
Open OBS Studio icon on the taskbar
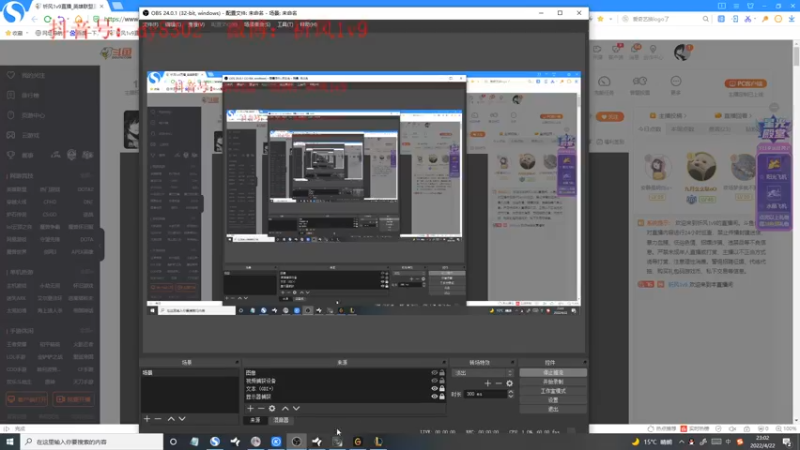[x=296, y=441]
